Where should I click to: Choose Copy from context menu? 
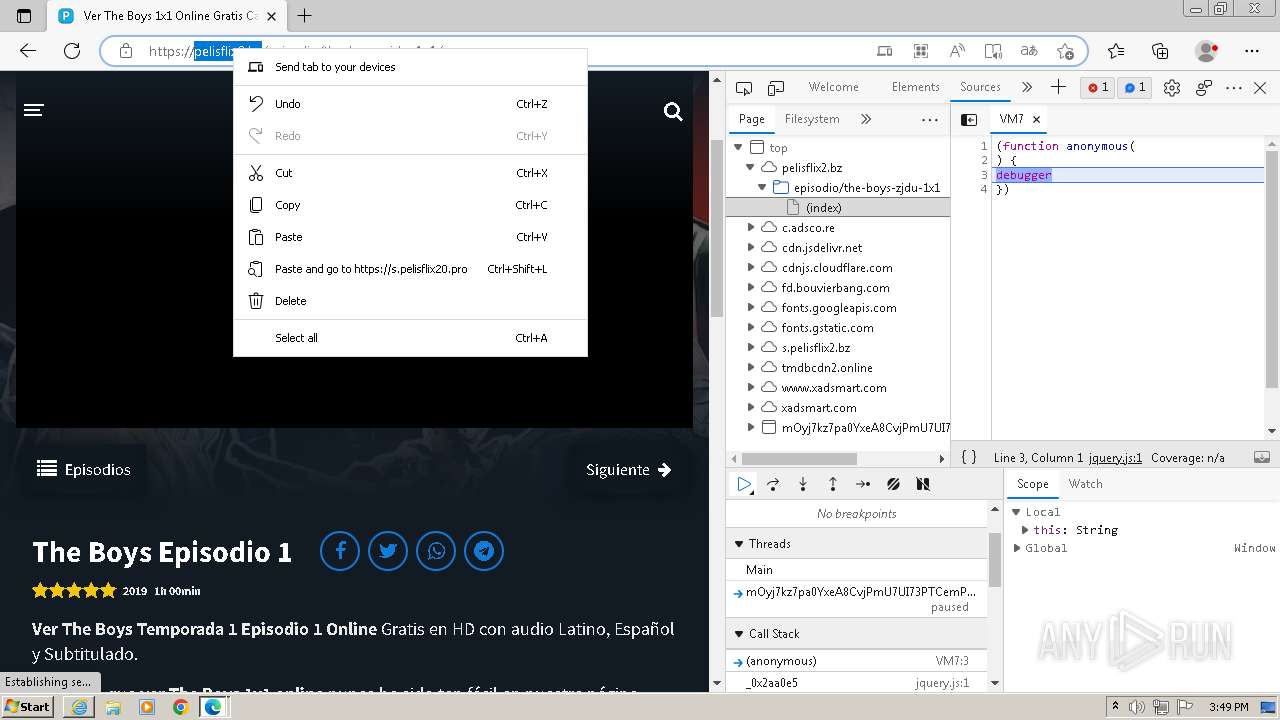(x=410, y=205)
